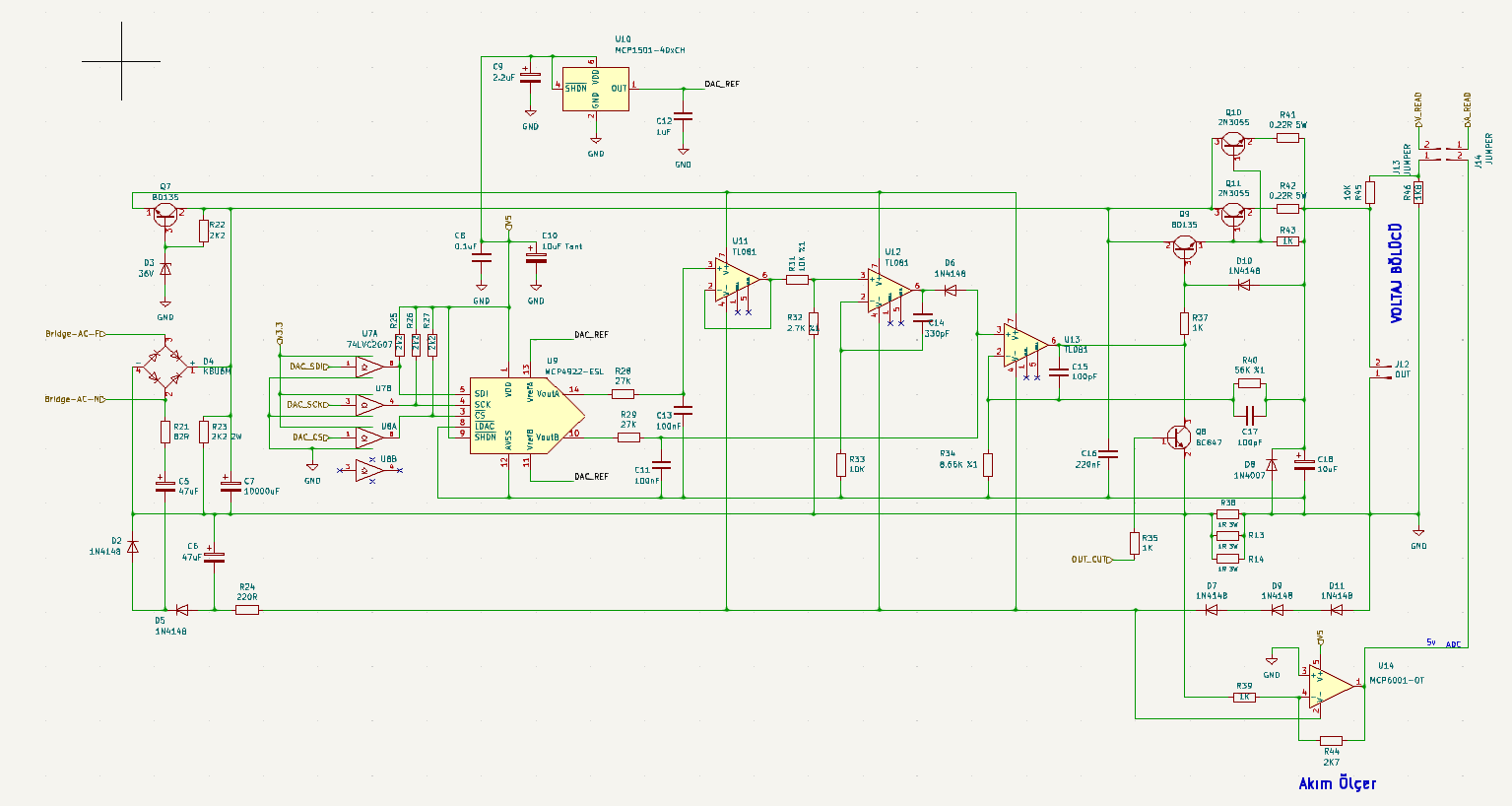
Task: Select resistor R21 82R
Action: [165, 432]
